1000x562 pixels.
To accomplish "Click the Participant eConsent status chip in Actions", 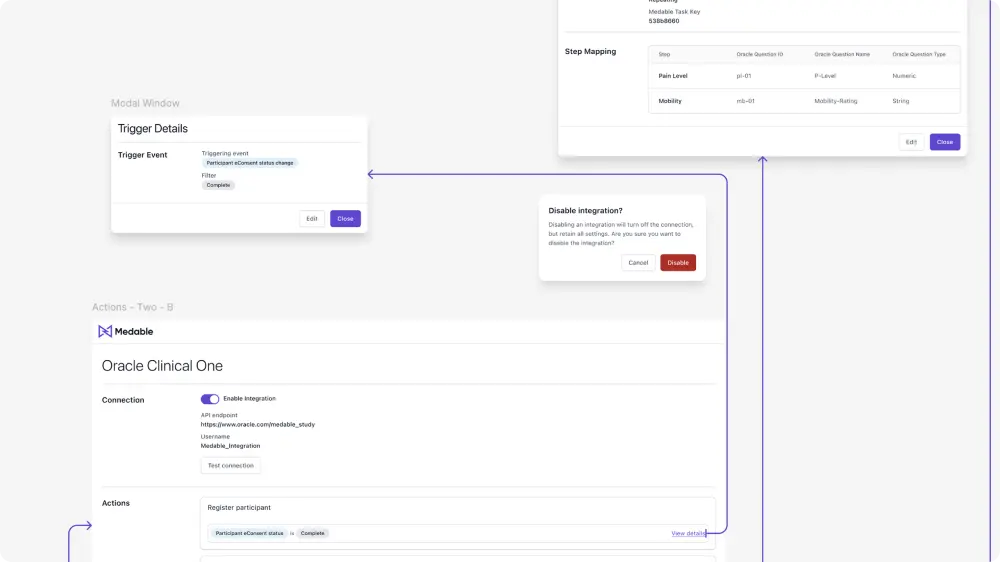I will click(249, 533).
